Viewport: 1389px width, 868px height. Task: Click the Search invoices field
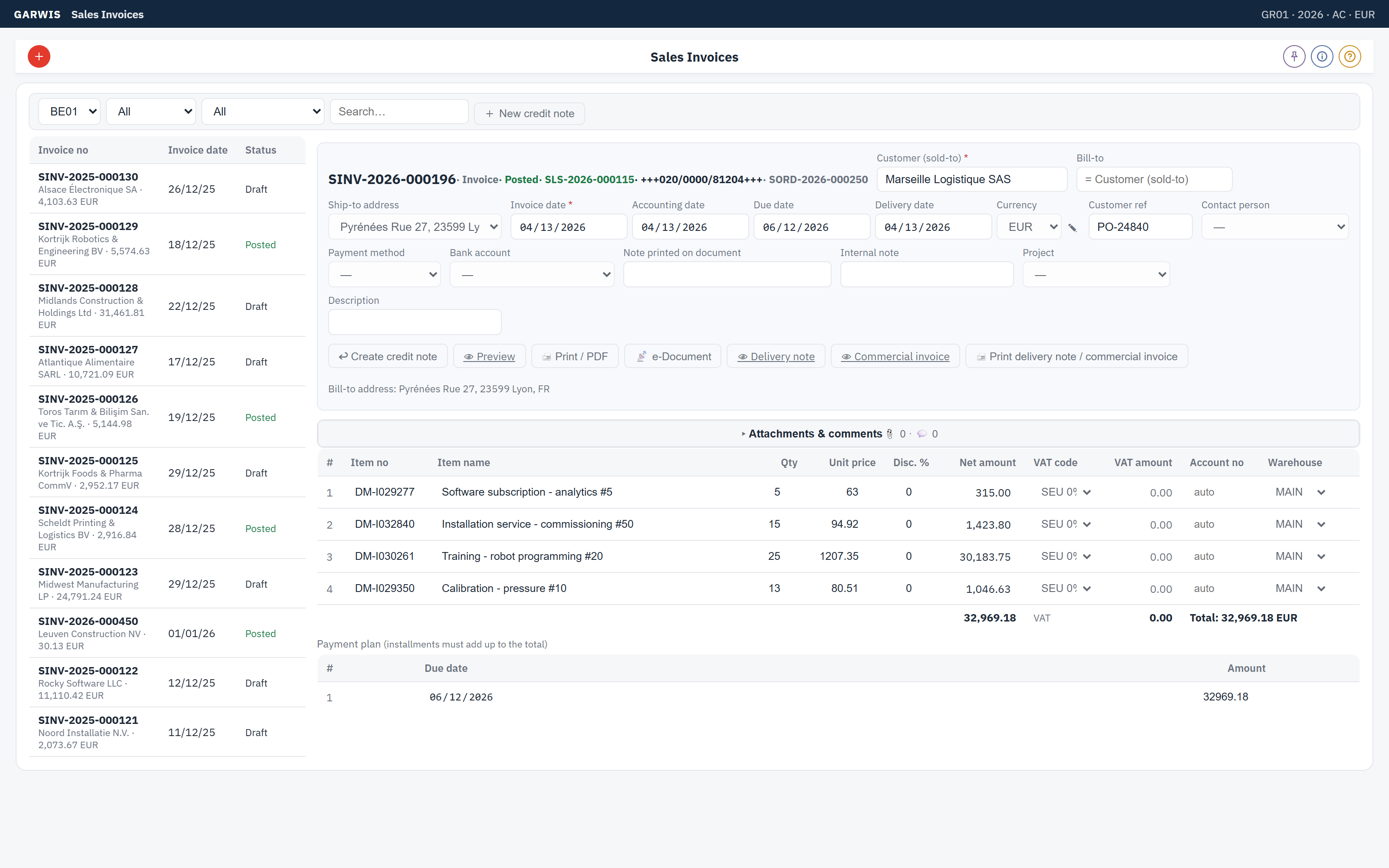click(399, 112)
